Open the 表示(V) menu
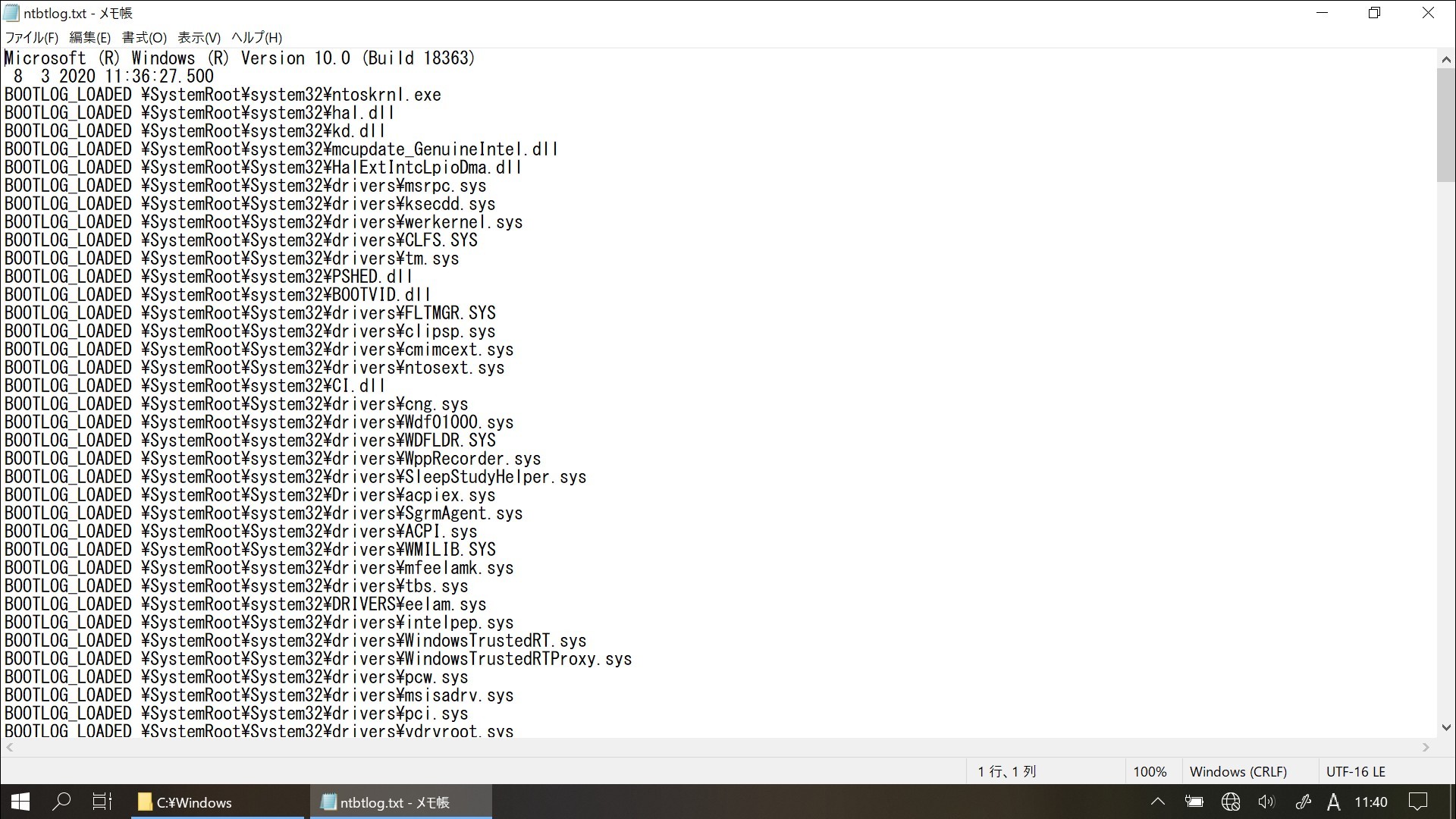 tap(199, 37)
